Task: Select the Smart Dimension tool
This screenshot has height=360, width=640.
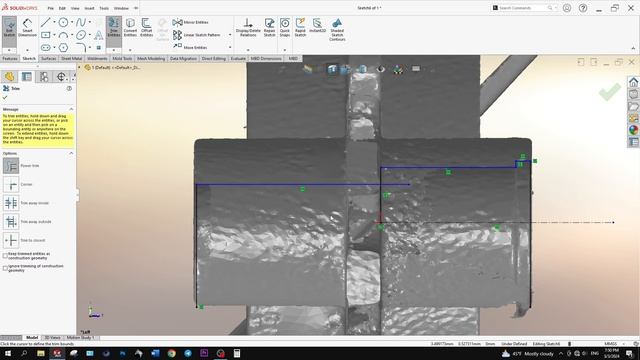Action: tap(27, 27)
